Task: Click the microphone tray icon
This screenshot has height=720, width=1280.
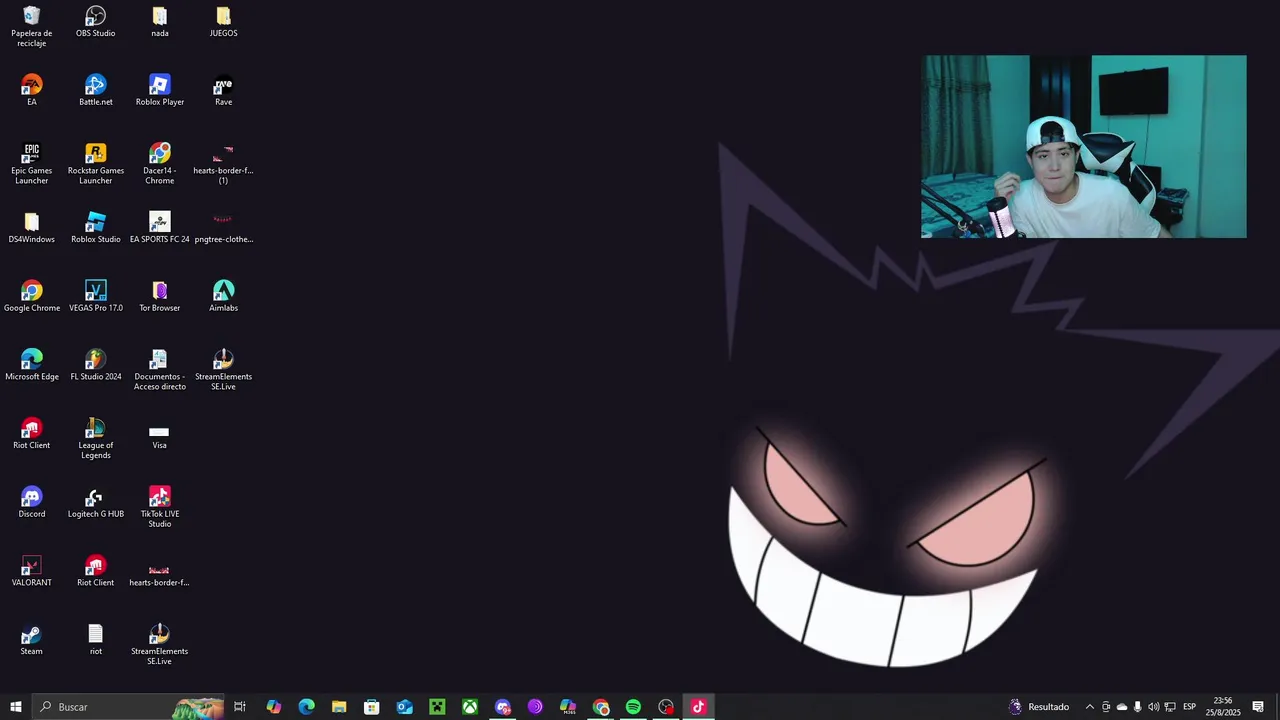Action: tap(1138, 707)
